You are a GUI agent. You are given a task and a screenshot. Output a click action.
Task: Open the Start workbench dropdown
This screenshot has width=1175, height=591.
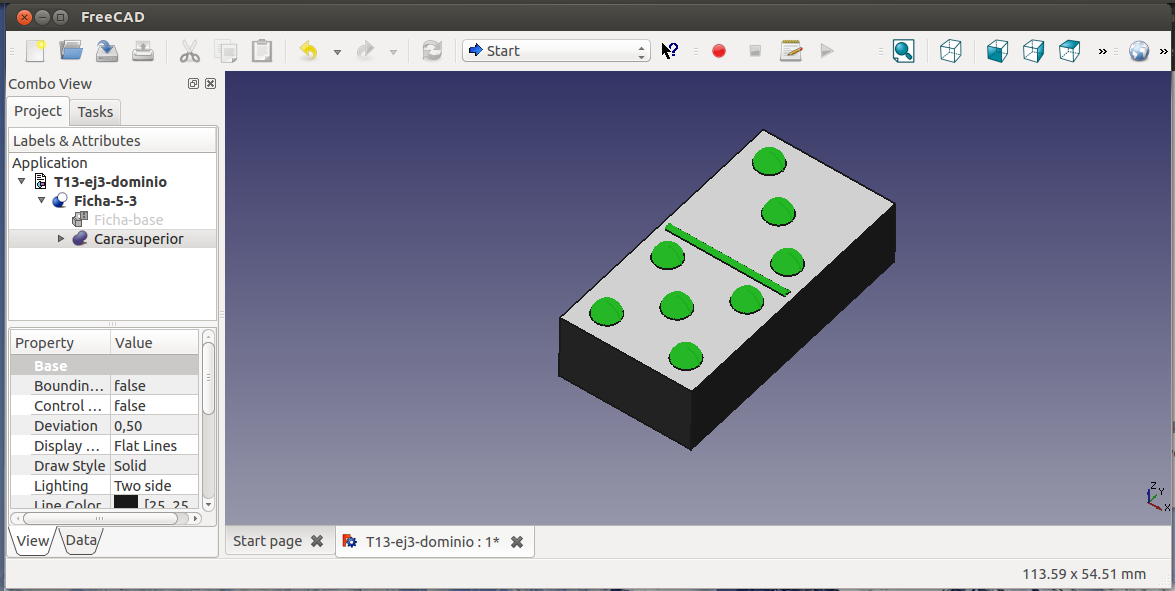point(556,51)
